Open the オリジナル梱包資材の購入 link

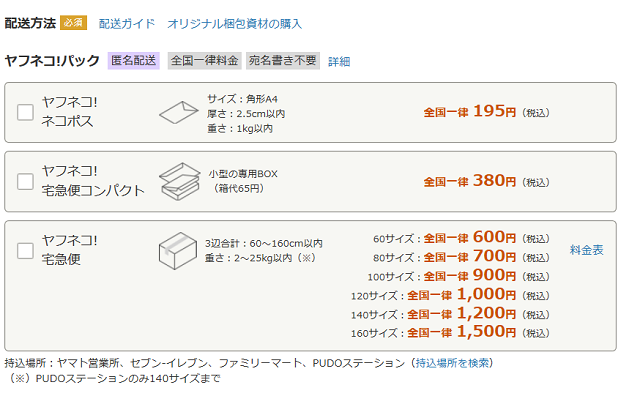pyautogui.click(x=234, y=24)
